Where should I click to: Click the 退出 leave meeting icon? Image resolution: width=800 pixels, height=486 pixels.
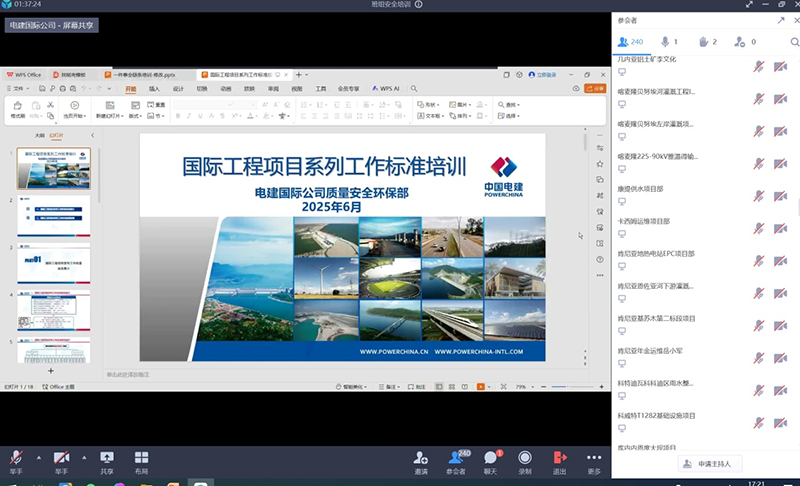[560, 458]
